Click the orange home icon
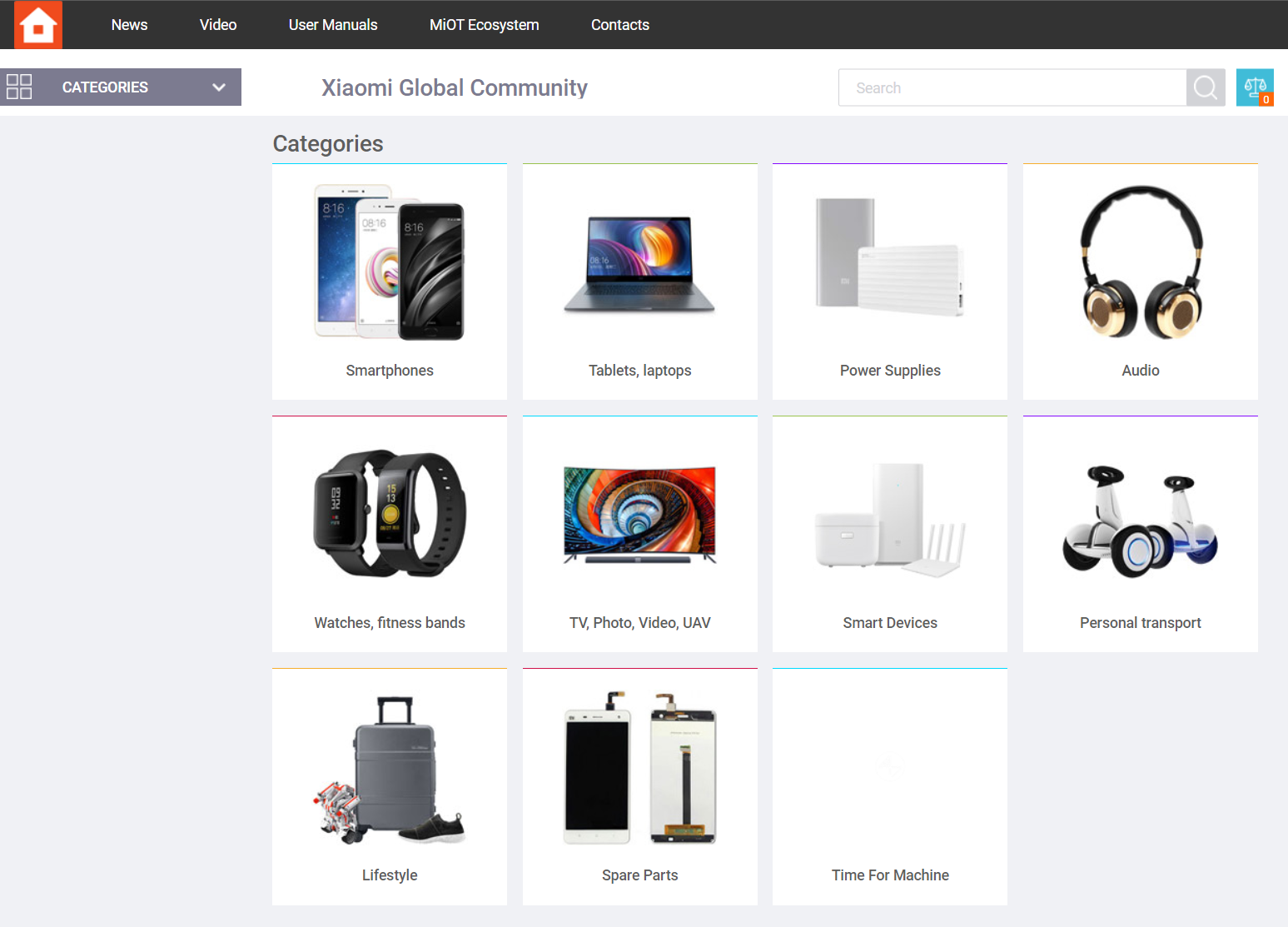 click(38, 25)
